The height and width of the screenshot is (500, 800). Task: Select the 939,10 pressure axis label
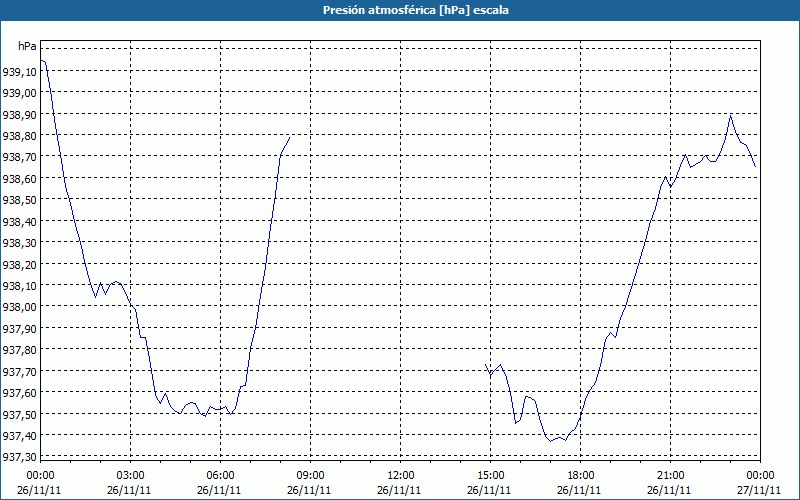19,72
